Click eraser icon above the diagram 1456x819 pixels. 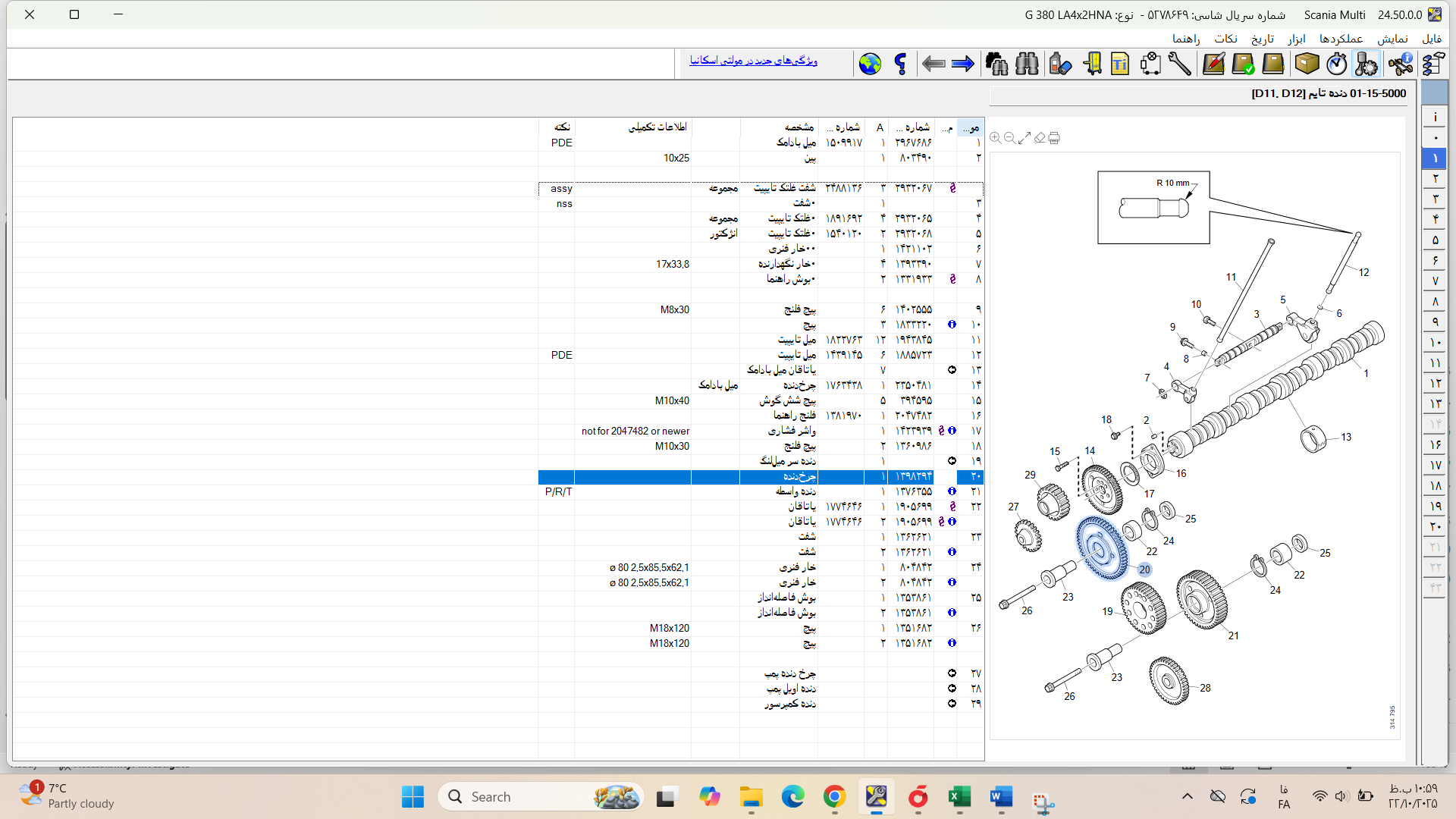pyautogui.click(x=1040, y=138)
